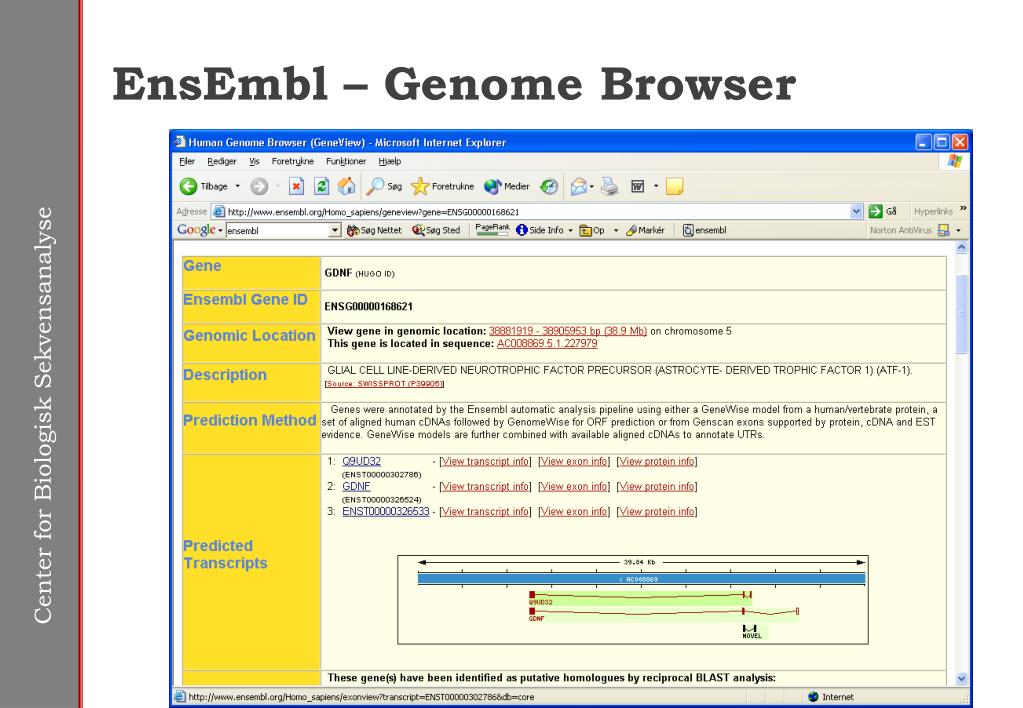The width and height of the screenshot is (1023, 708).
Task: Expand Hyperlinks toolbar chevron
Action: [x=963, y=209]
